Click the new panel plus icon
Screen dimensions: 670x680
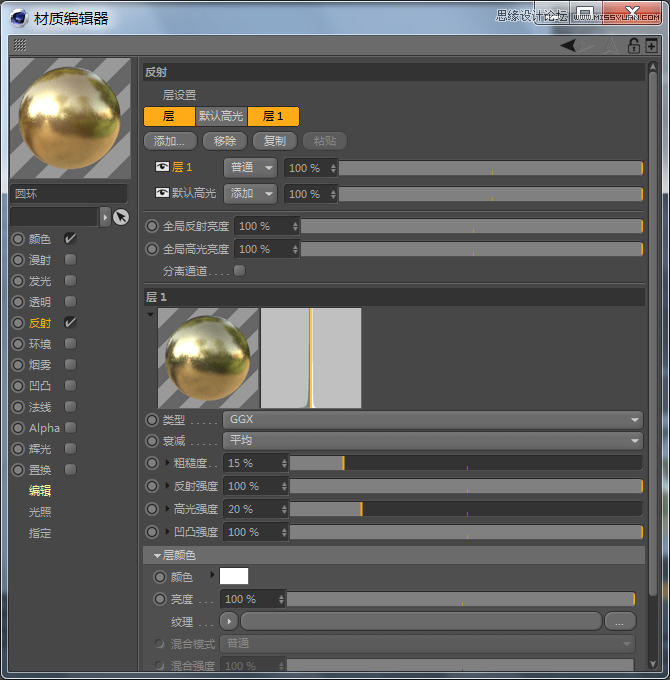(651, 45)
